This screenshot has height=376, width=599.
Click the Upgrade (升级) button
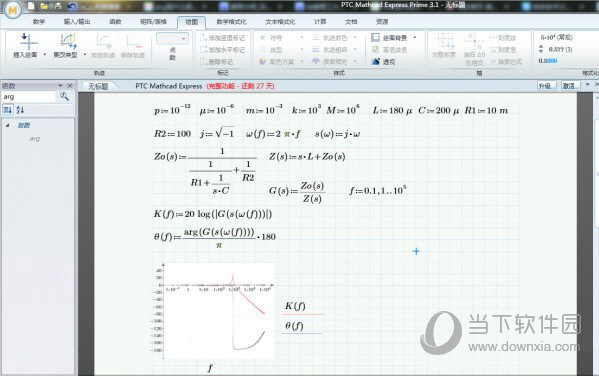point(547,86)
